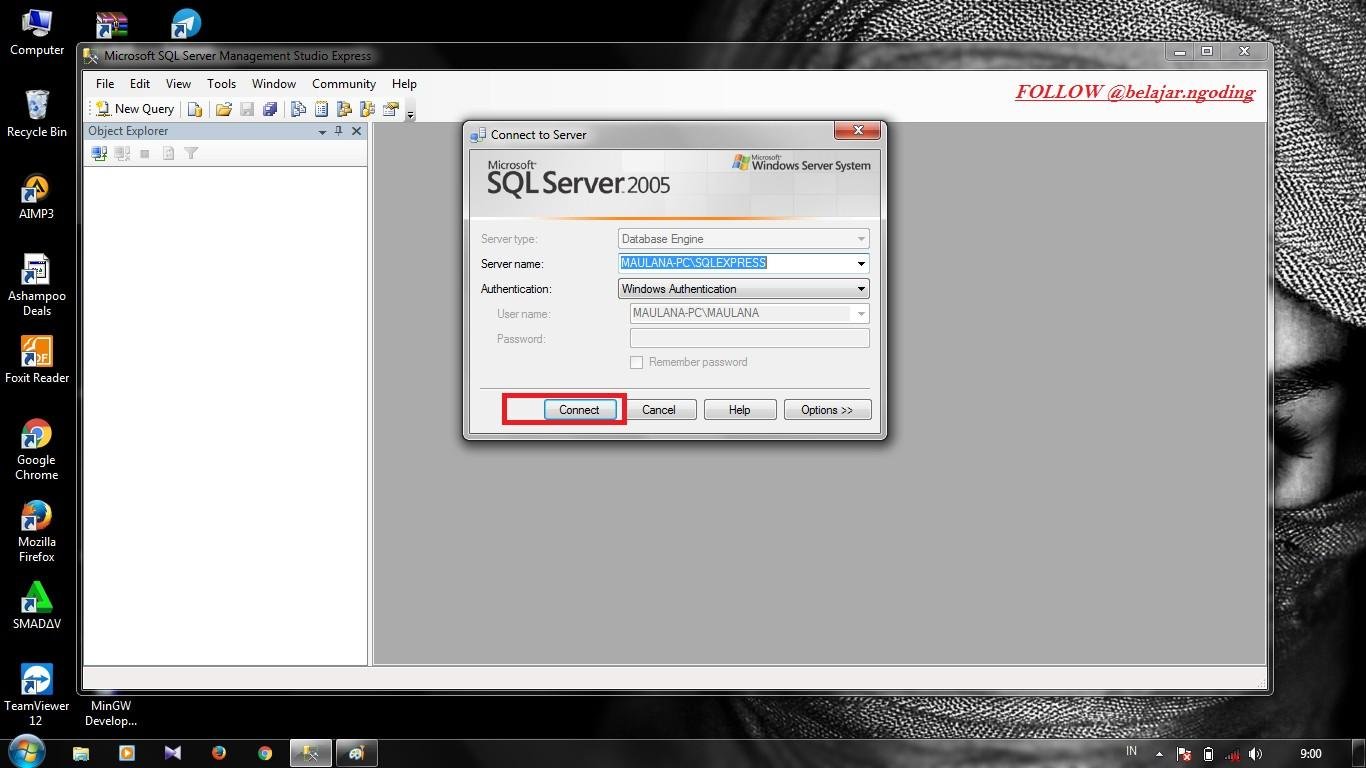Viewport: 1366px width, 768px height.
Task: Select the Recycle Bin desktop icon
Action: tap(37, 114)
